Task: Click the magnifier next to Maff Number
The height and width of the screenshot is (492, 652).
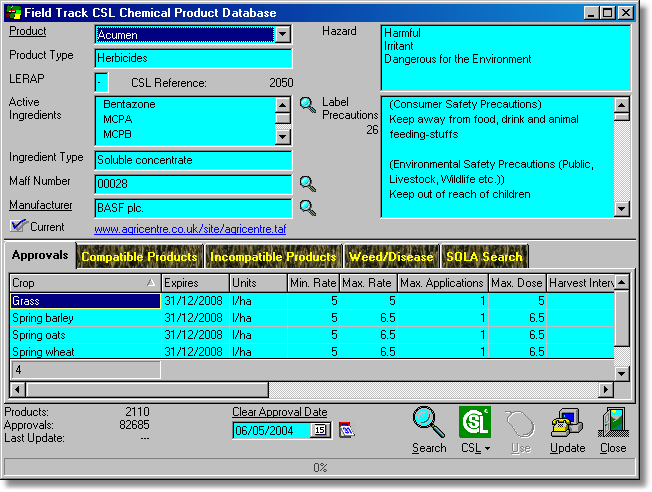Action: pyautogui.click(x=308, y=184)
